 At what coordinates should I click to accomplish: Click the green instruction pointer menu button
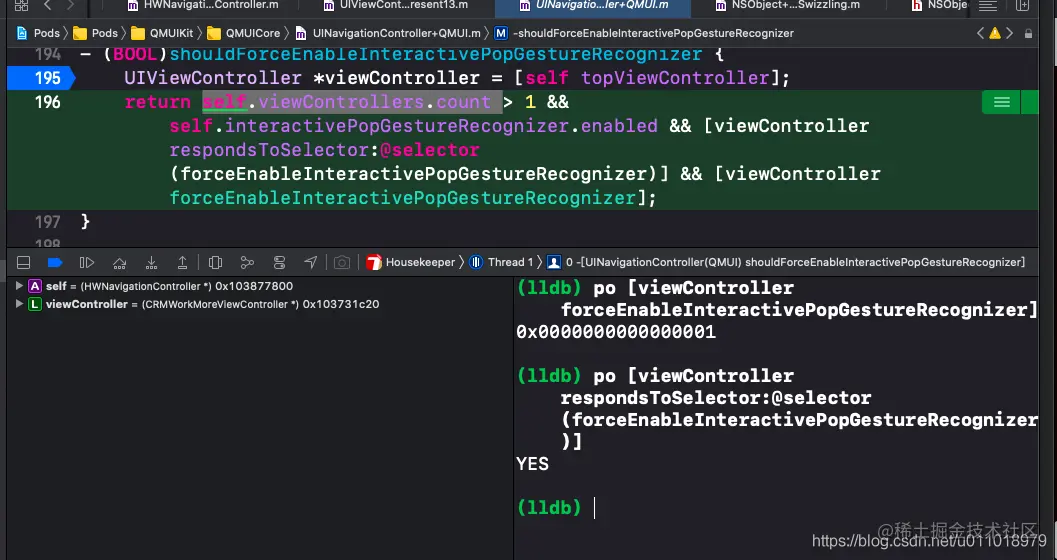coord(1002,102)
